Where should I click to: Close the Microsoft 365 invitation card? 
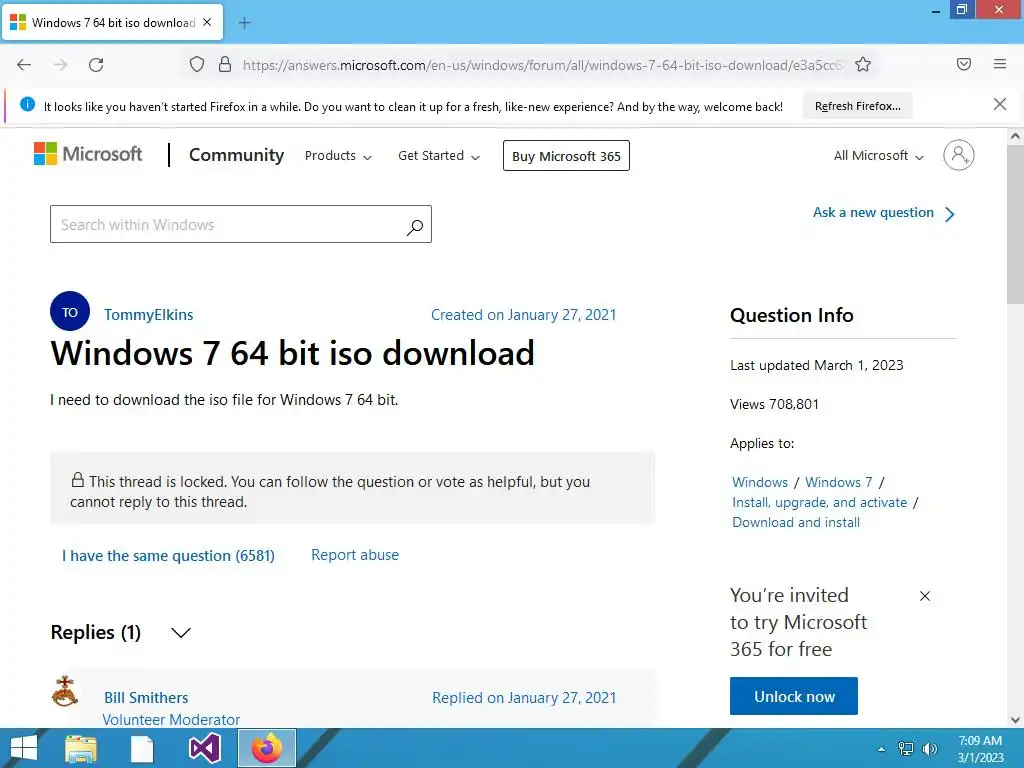(925, 596)
